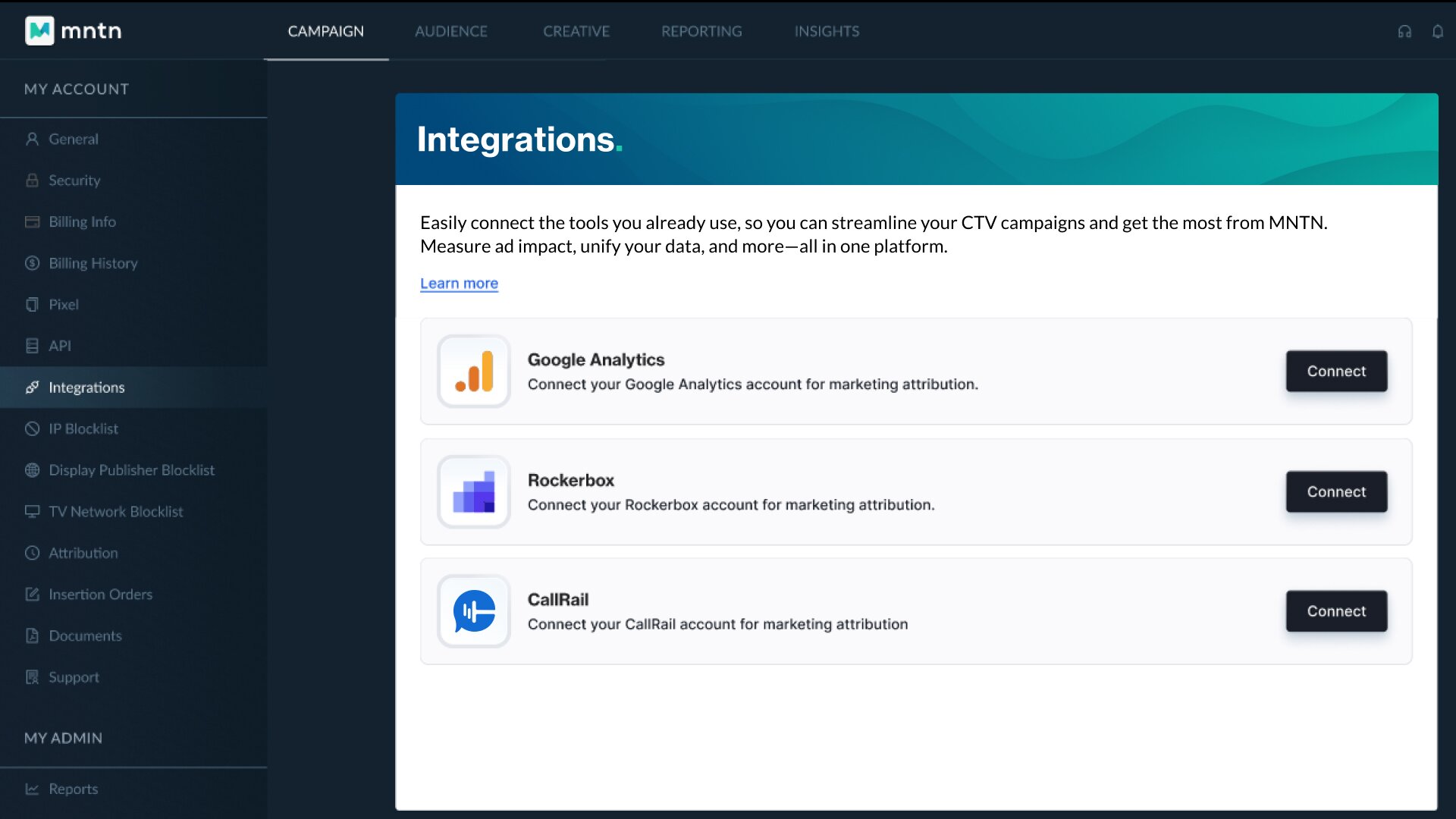The height and width of the screenshot is (819, 1456).
Task: Open the Creative tab
Action: click(x=576, y=31)
